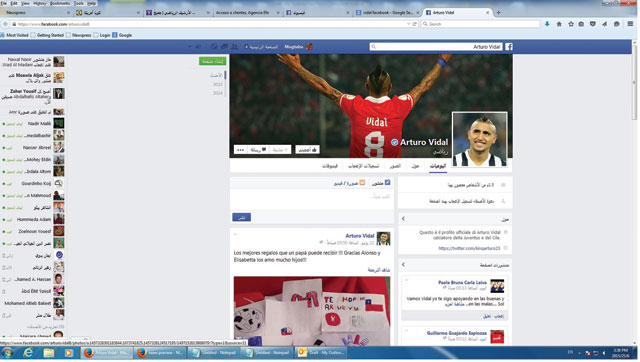The width and height of the screenshot is (640, 362).
Task: Expand the About section chevron in the right column
Action: (403, 219)
